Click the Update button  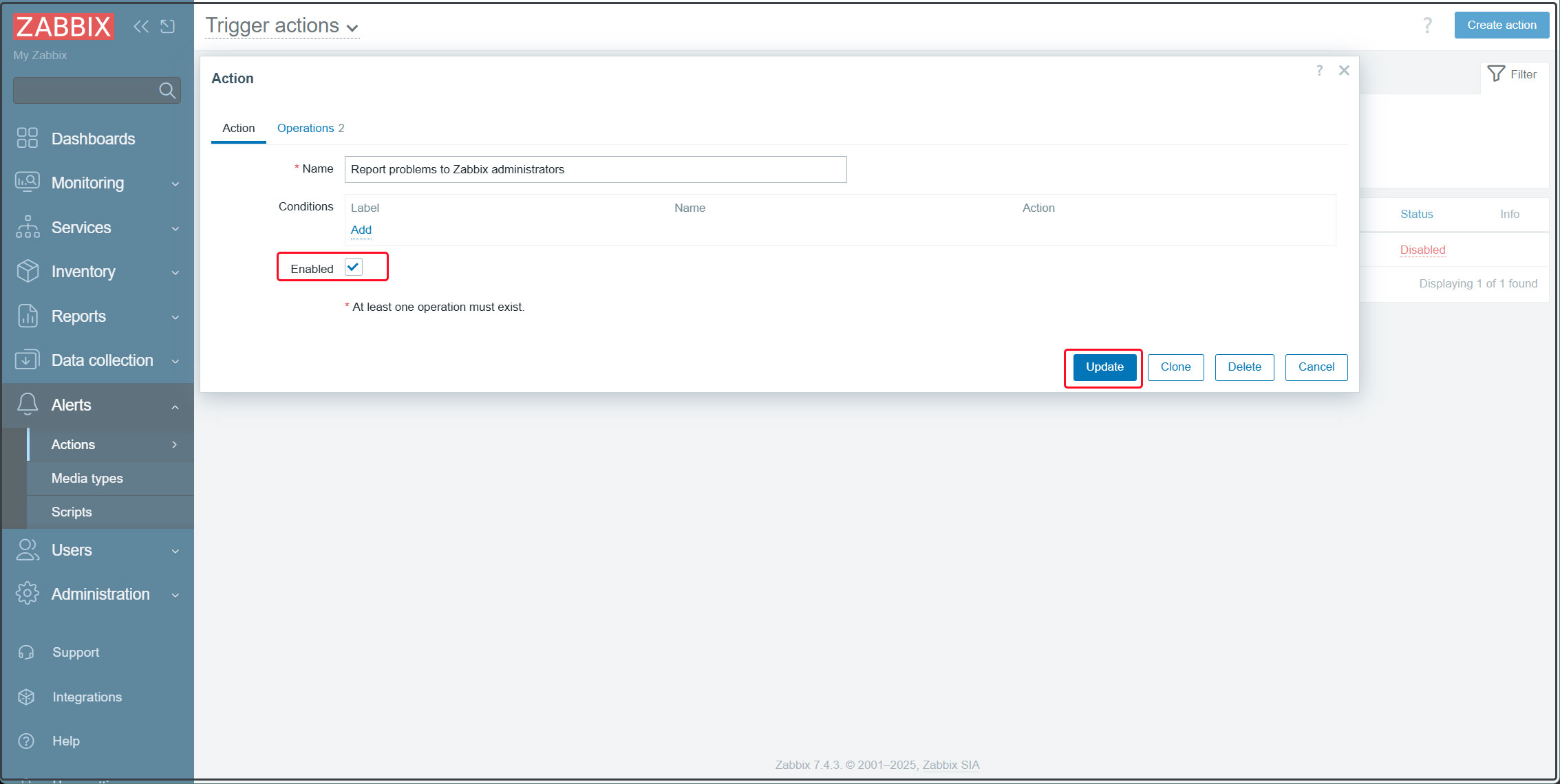click(1104, 367)
